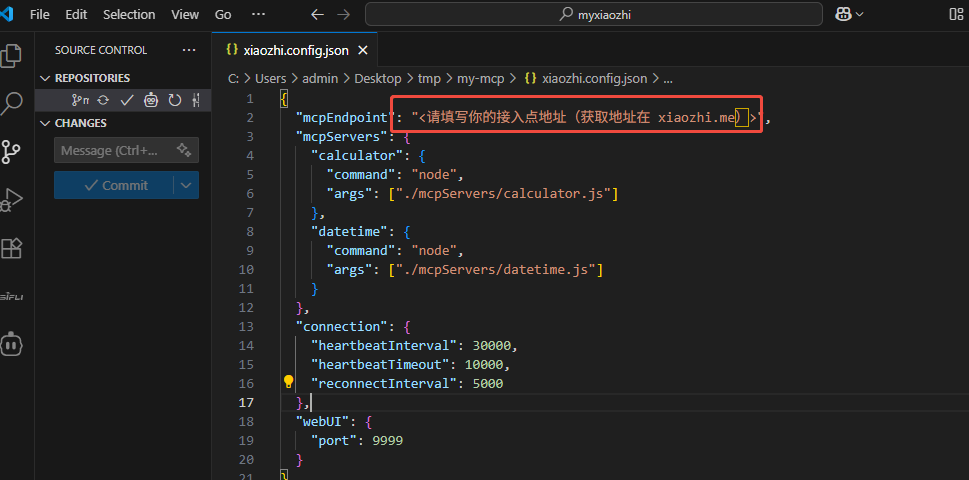Open the Explorer view in activity bar

[x=11, y=56]
